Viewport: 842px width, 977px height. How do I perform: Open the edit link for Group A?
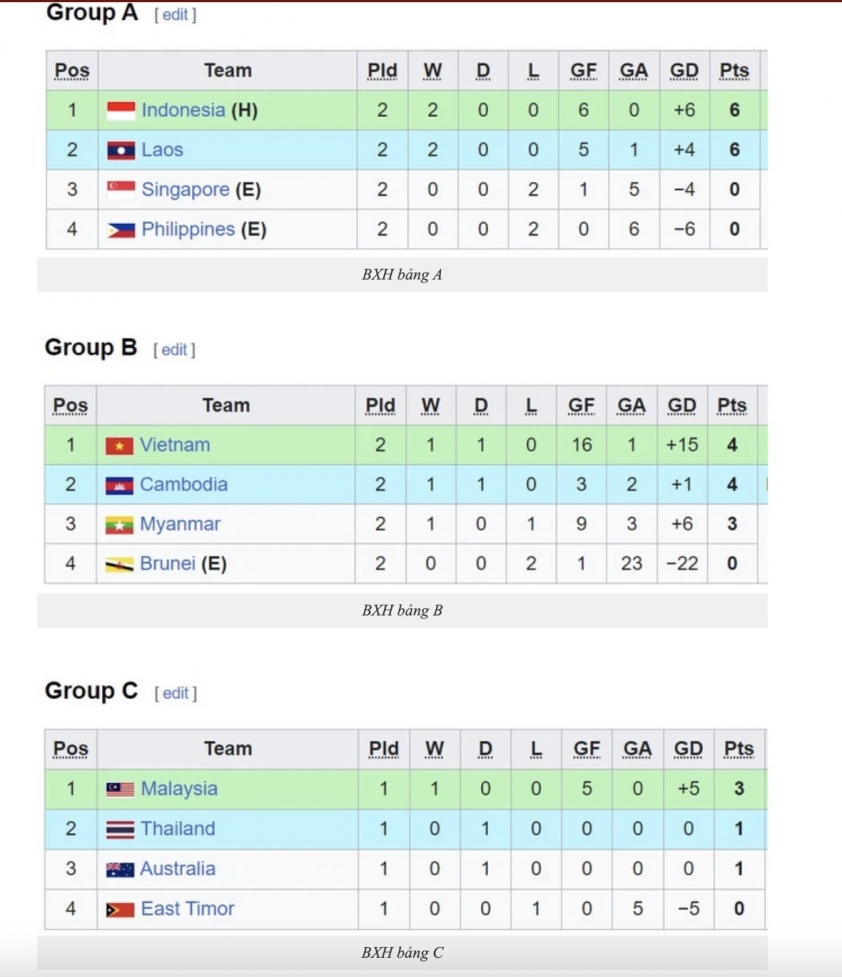[175, 14]
